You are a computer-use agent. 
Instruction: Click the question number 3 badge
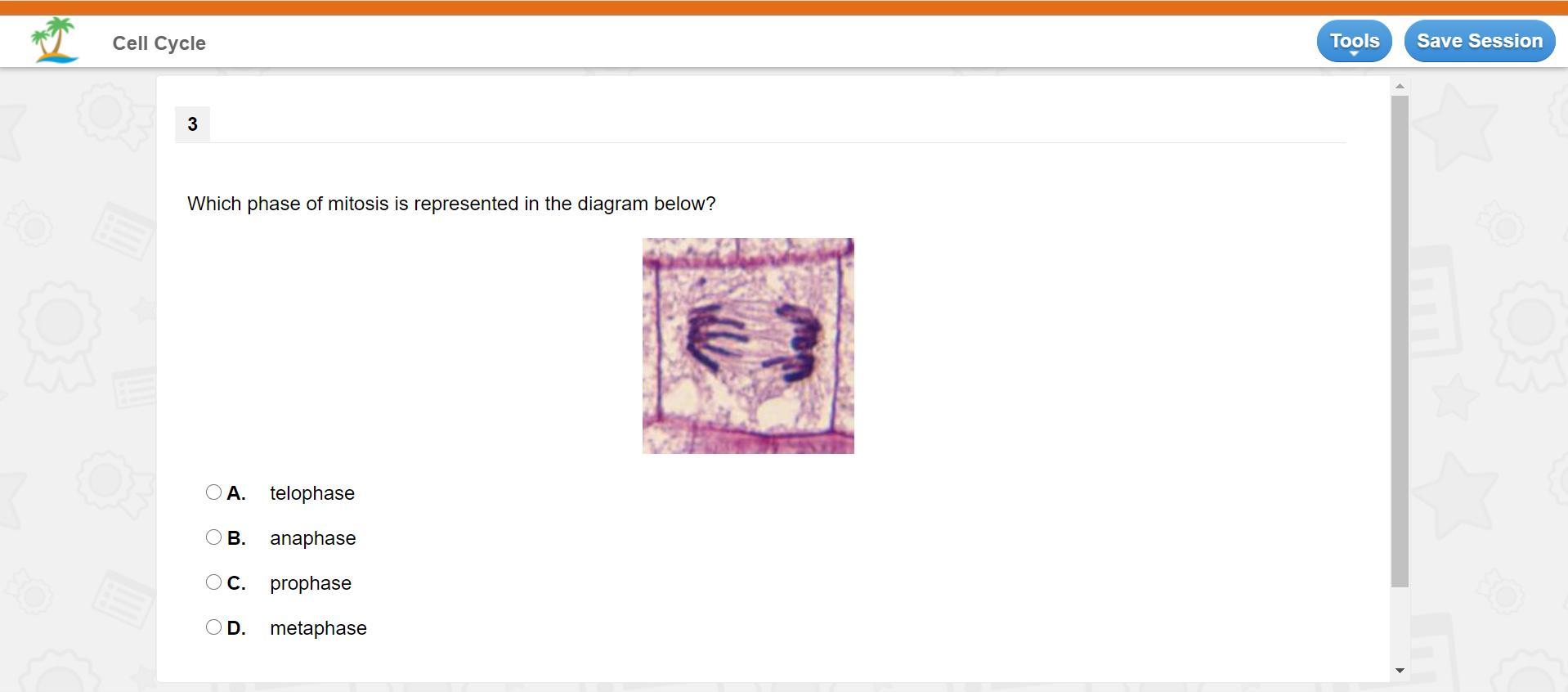coord(192,124)
